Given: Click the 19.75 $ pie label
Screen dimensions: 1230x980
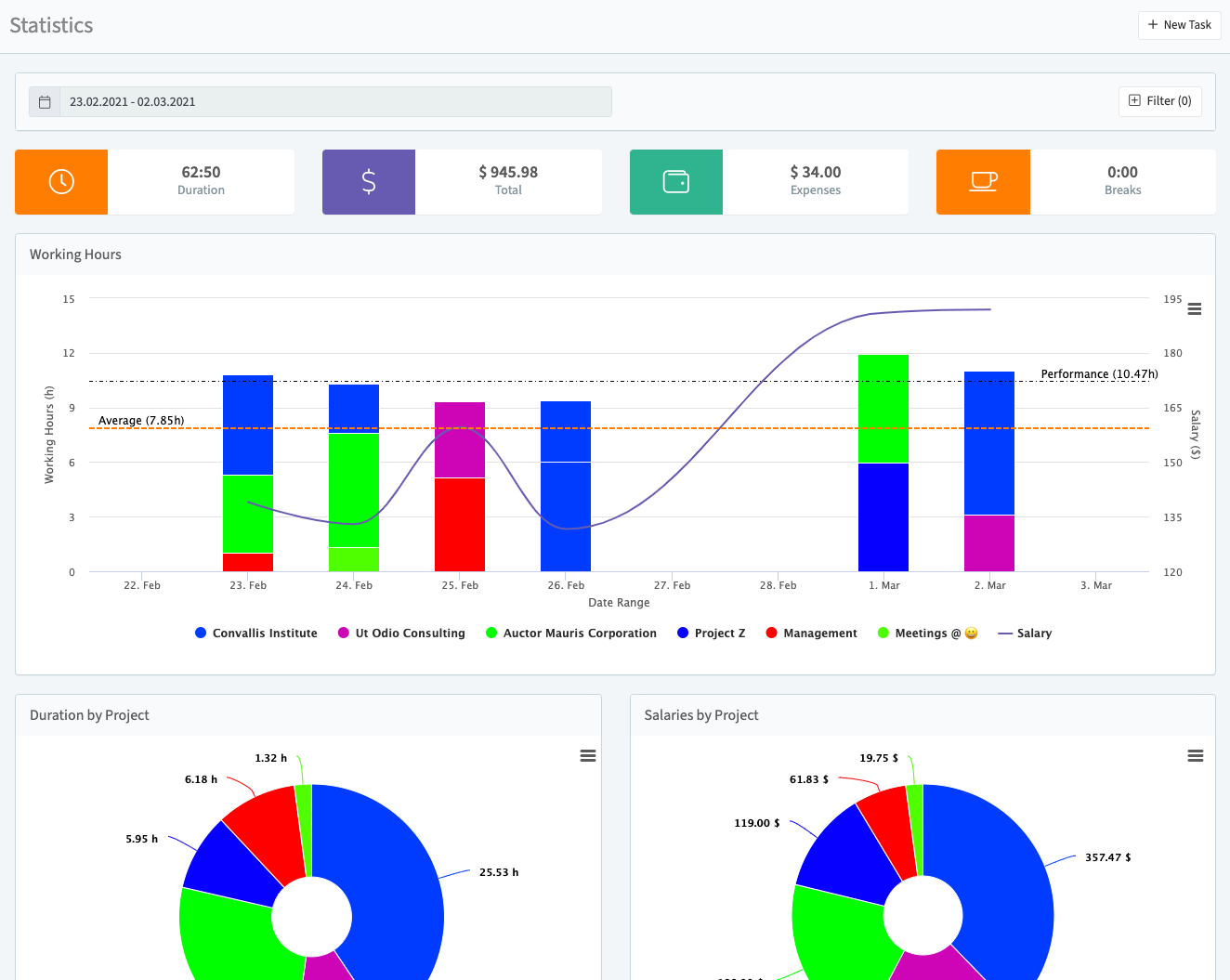Looking at the screenshot, I should tap(879, 758).
